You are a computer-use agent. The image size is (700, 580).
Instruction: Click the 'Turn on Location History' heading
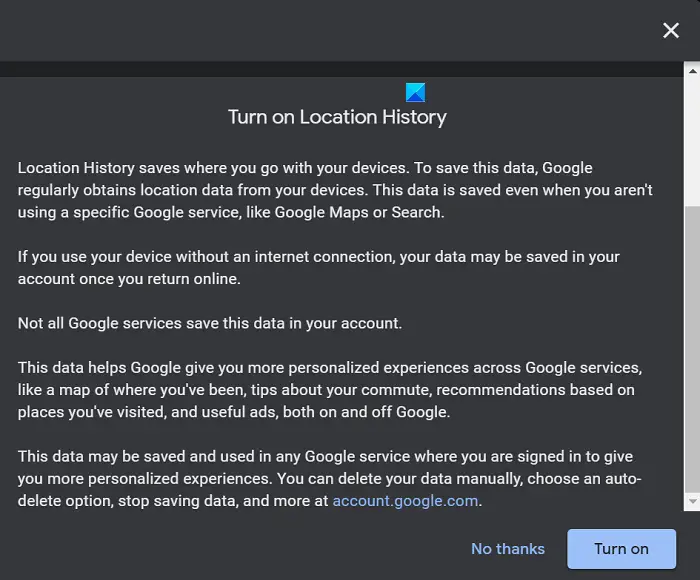coord(337,117)
